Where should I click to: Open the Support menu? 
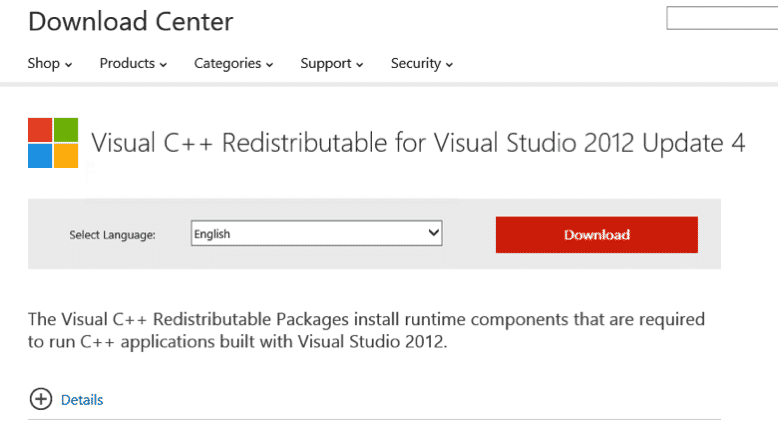[x=331, y=63]
